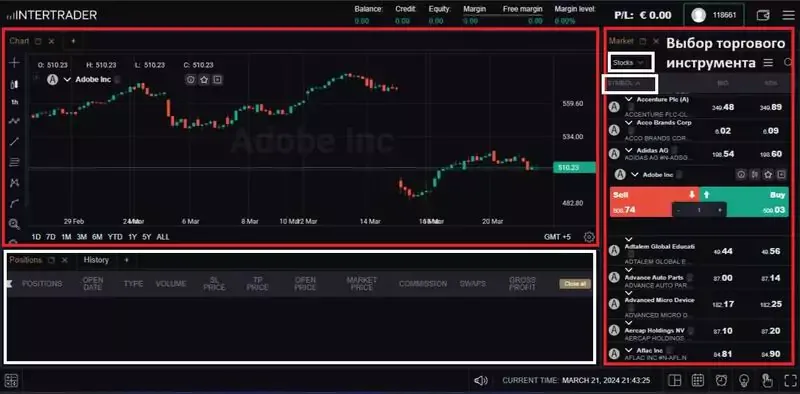Show ALL chart history range
Image resolution: width=800 pixels, height=394 pixels.
click(x=163, y=237)
